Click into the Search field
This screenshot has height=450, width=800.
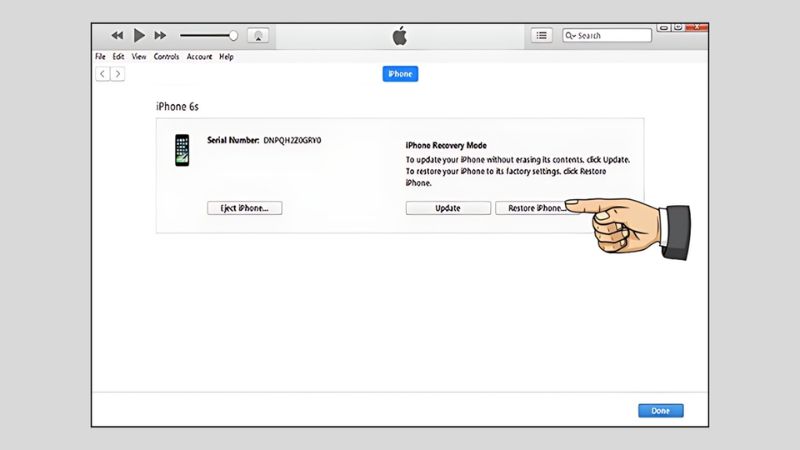point(607,35)
